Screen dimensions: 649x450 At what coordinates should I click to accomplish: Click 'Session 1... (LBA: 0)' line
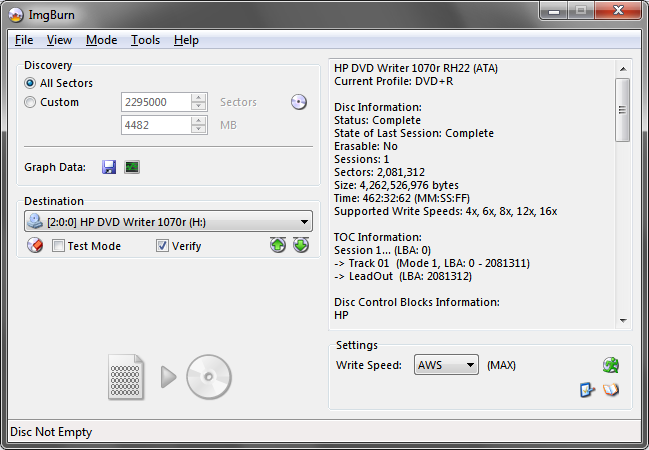(x=382, y=250)
